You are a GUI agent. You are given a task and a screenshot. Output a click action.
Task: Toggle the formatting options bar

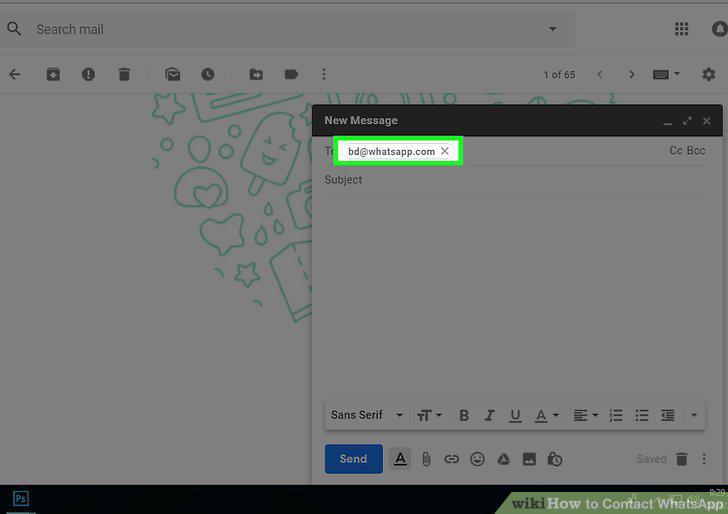pos(400,459)
